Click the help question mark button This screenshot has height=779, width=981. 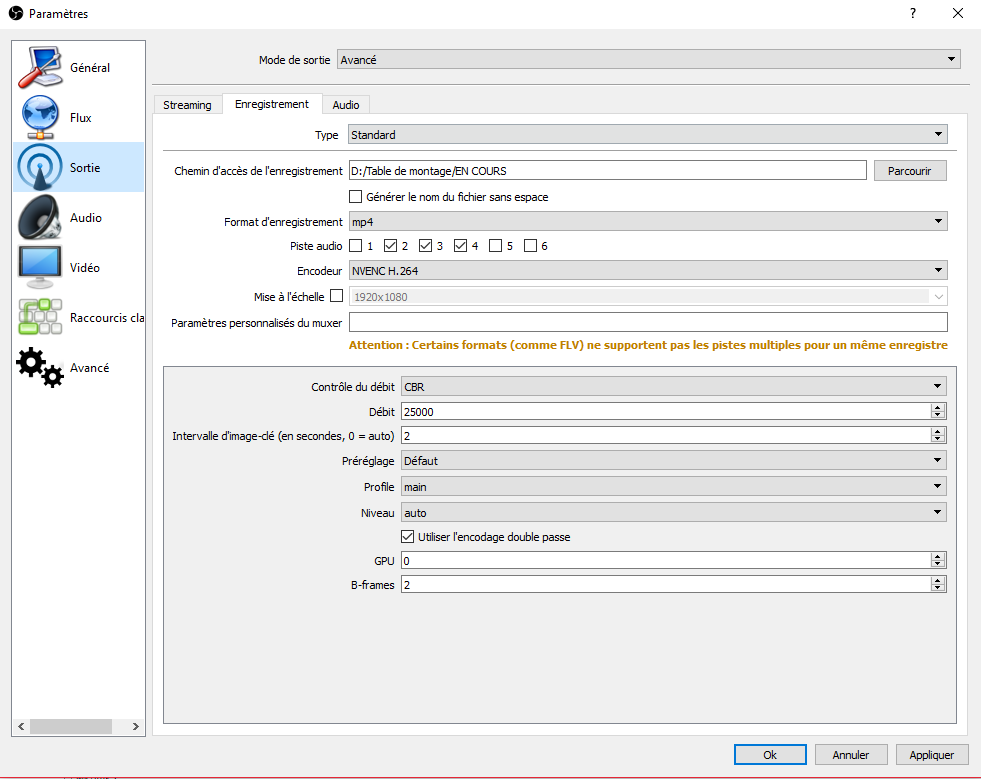913,13
